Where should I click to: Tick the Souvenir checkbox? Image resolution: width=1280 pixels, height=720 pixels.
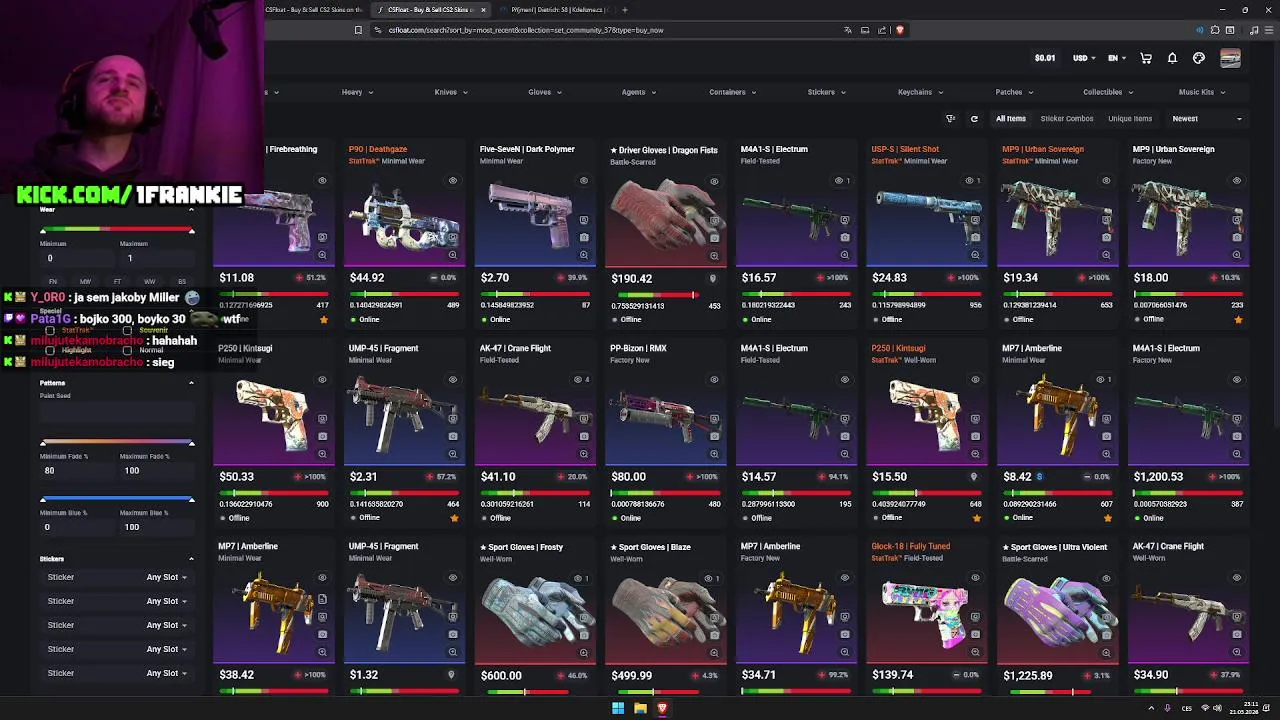[x=127, y=330]
